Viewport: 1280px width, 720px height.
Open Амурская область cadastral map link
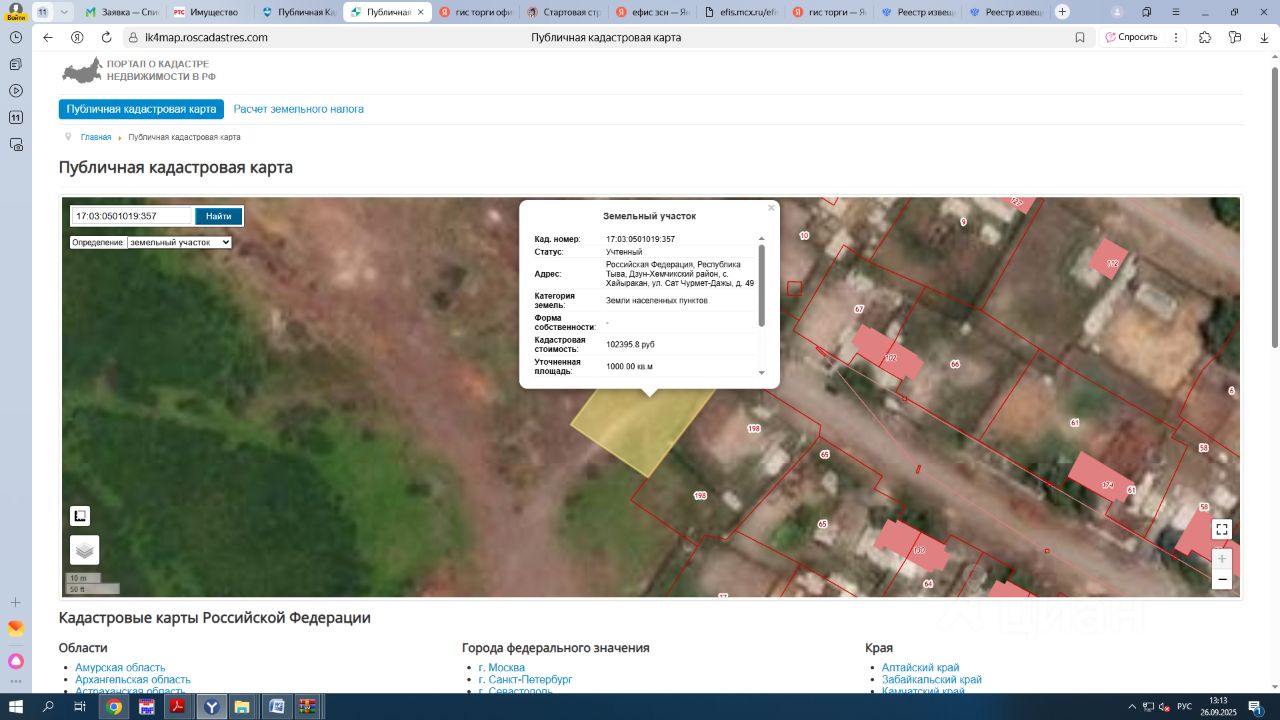pos(120,667)
